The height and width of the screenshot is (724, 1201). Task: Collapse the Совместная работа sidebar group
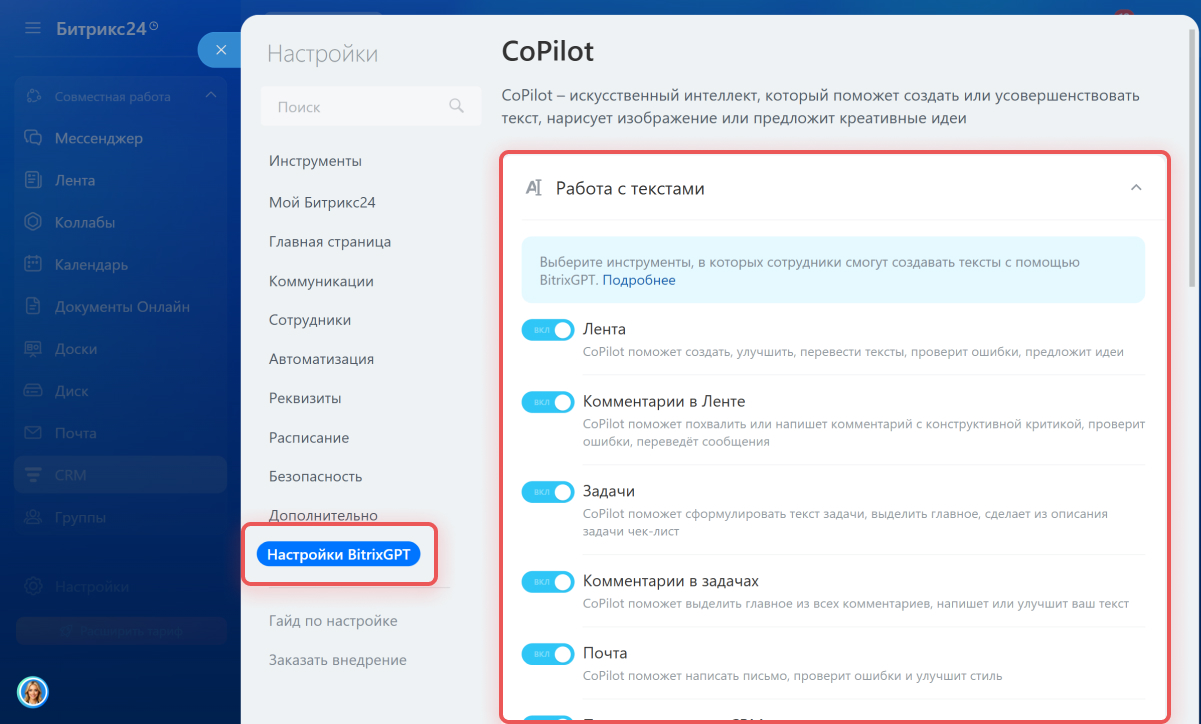[210, 96]
